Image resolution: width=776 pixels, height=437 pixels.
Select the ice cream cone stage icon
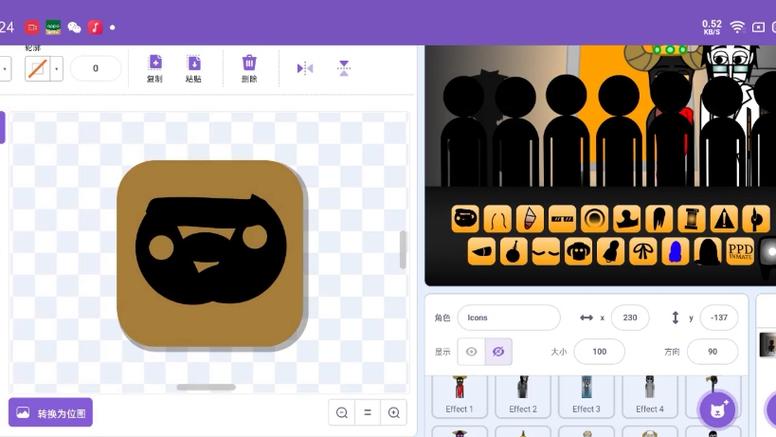pyautogui.click(x=530, y=218)
